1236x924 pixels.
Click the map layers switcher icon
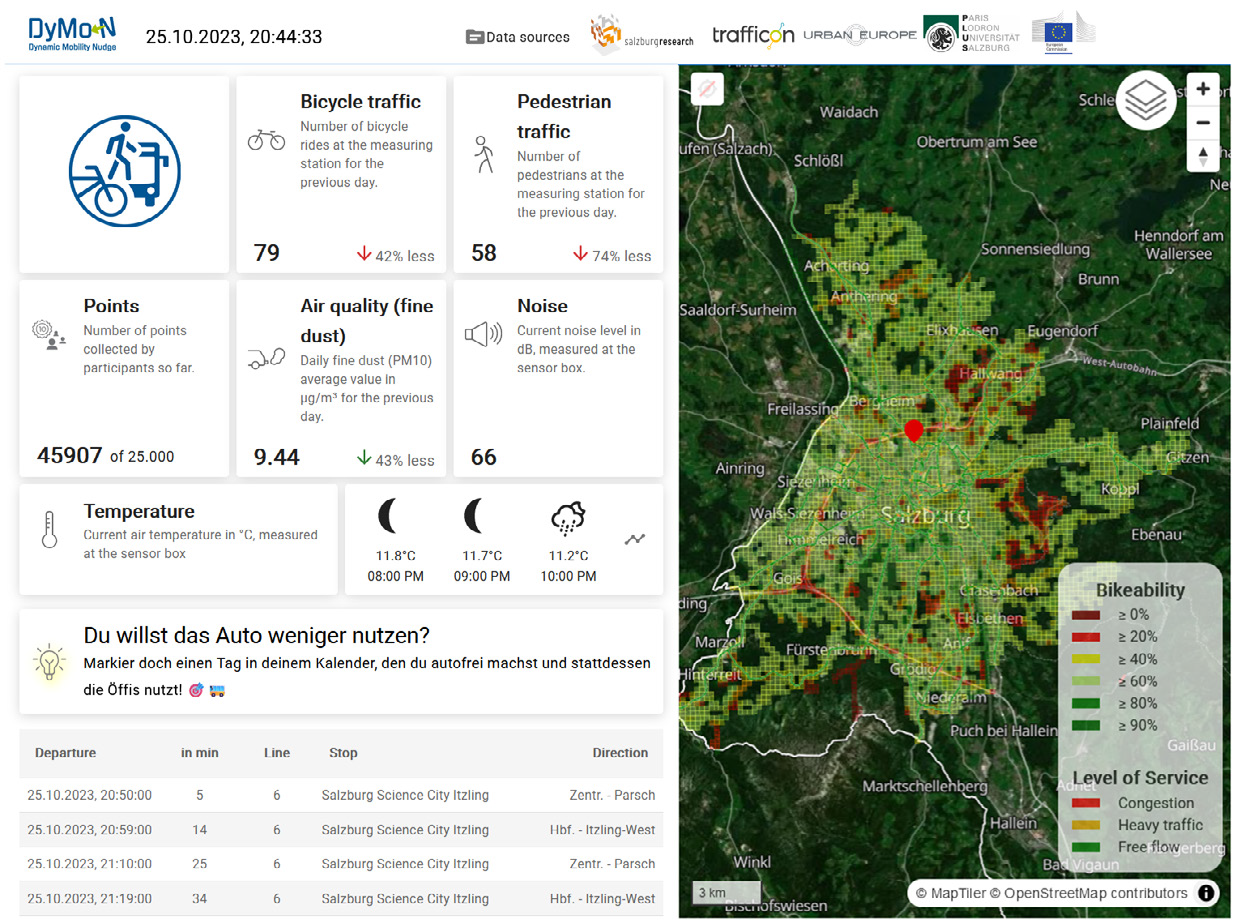(x=1146, y=100)
